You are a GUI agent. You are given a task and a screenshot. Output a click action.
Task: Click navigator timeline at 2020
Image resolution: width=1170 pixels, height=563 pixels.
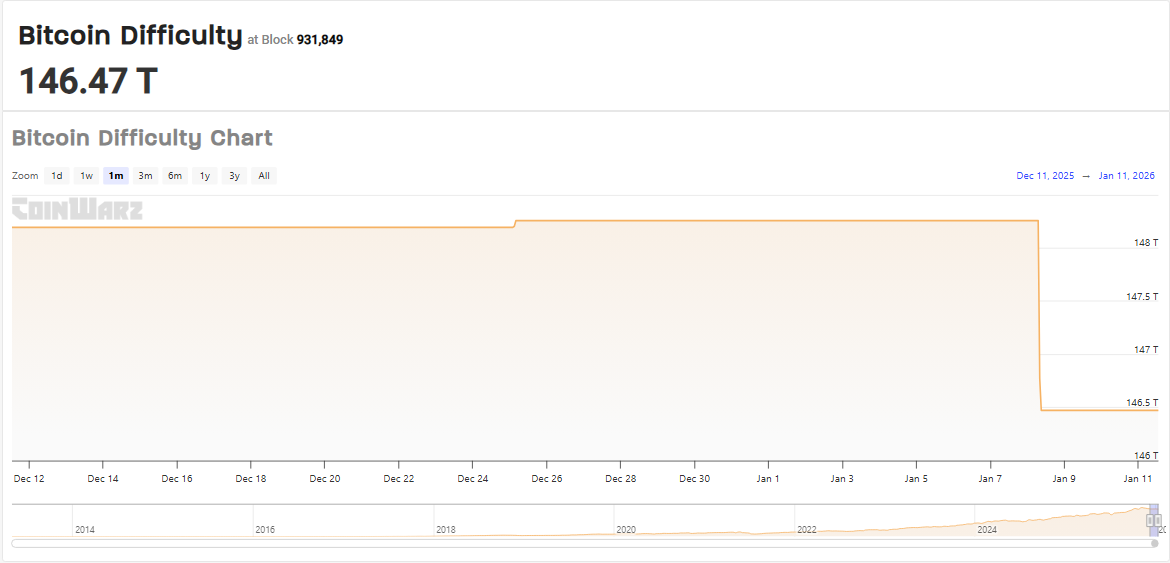[x=625, y=521]
